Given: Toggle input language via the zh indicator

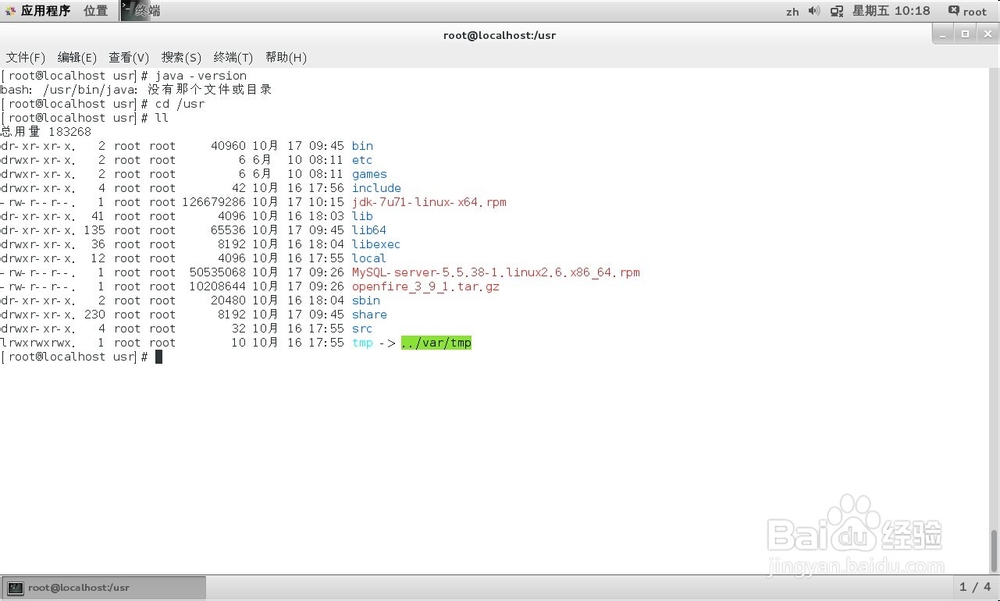Looking at the screenshot, I should (792, 11).
